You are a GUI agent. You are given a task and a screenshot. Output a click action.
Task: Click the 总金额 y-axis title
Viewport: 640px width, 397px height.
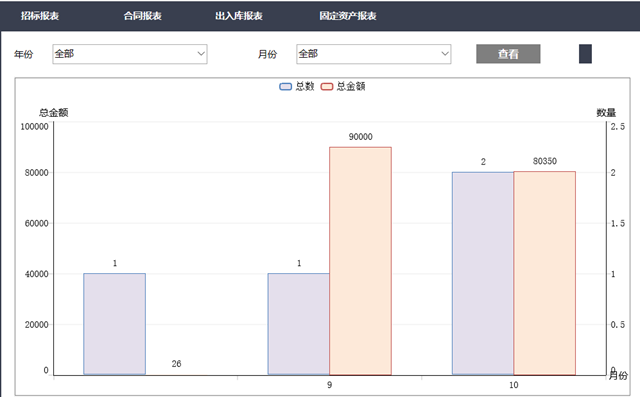point(53,113)
